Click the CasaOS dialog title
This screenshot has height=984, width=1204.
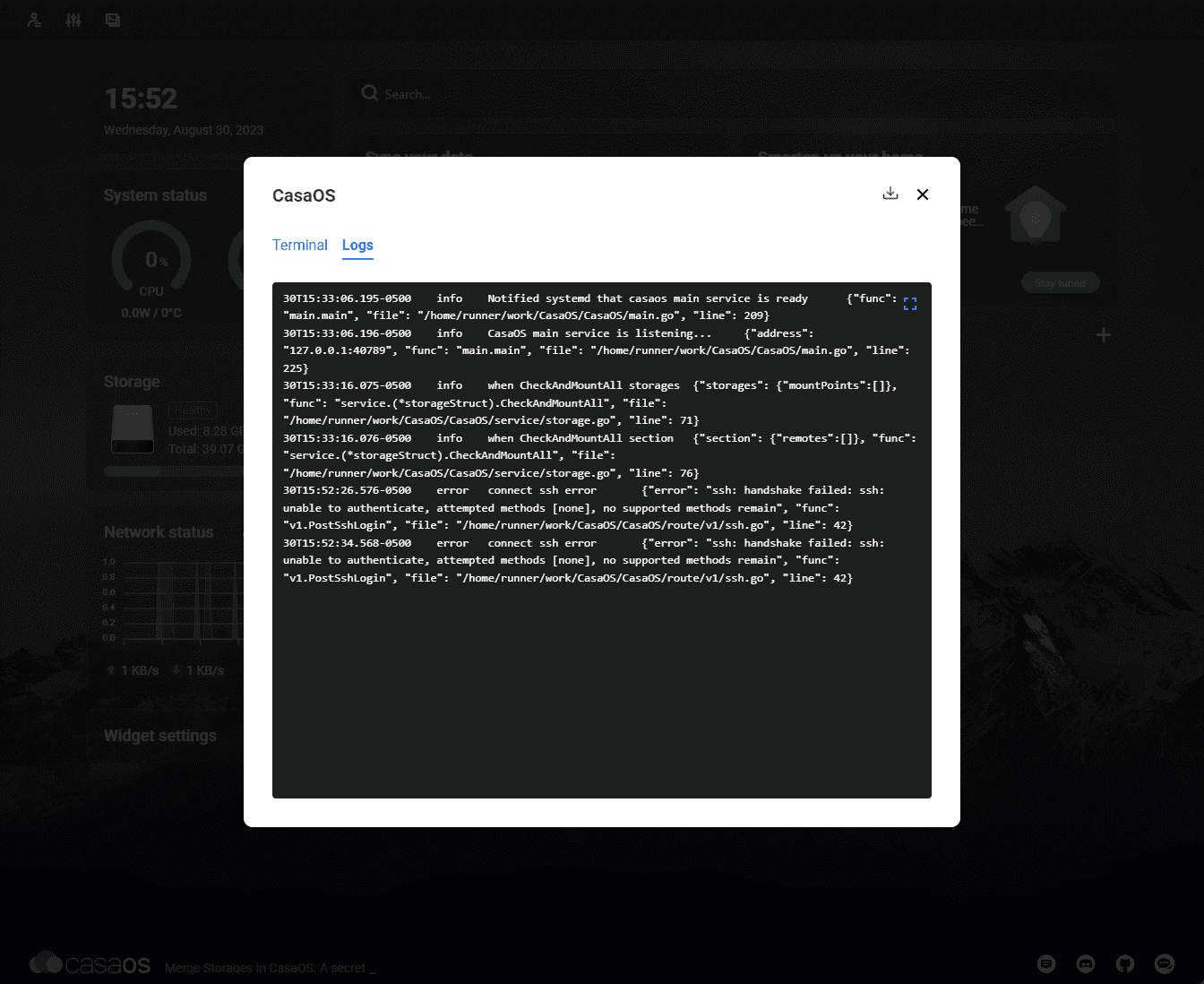(304, 195)
